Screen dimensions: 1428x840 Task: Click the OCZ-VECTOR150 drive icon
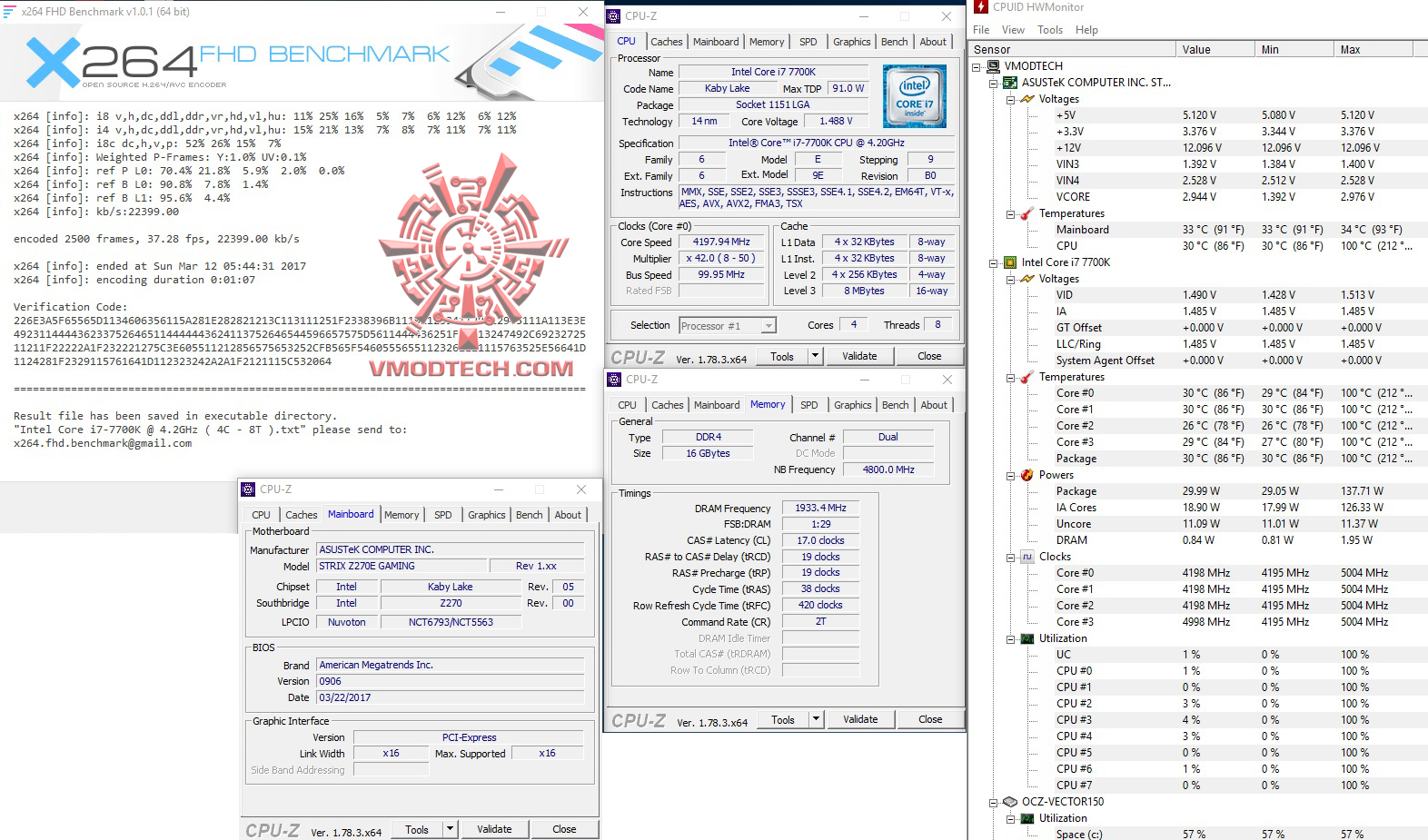1009,802
